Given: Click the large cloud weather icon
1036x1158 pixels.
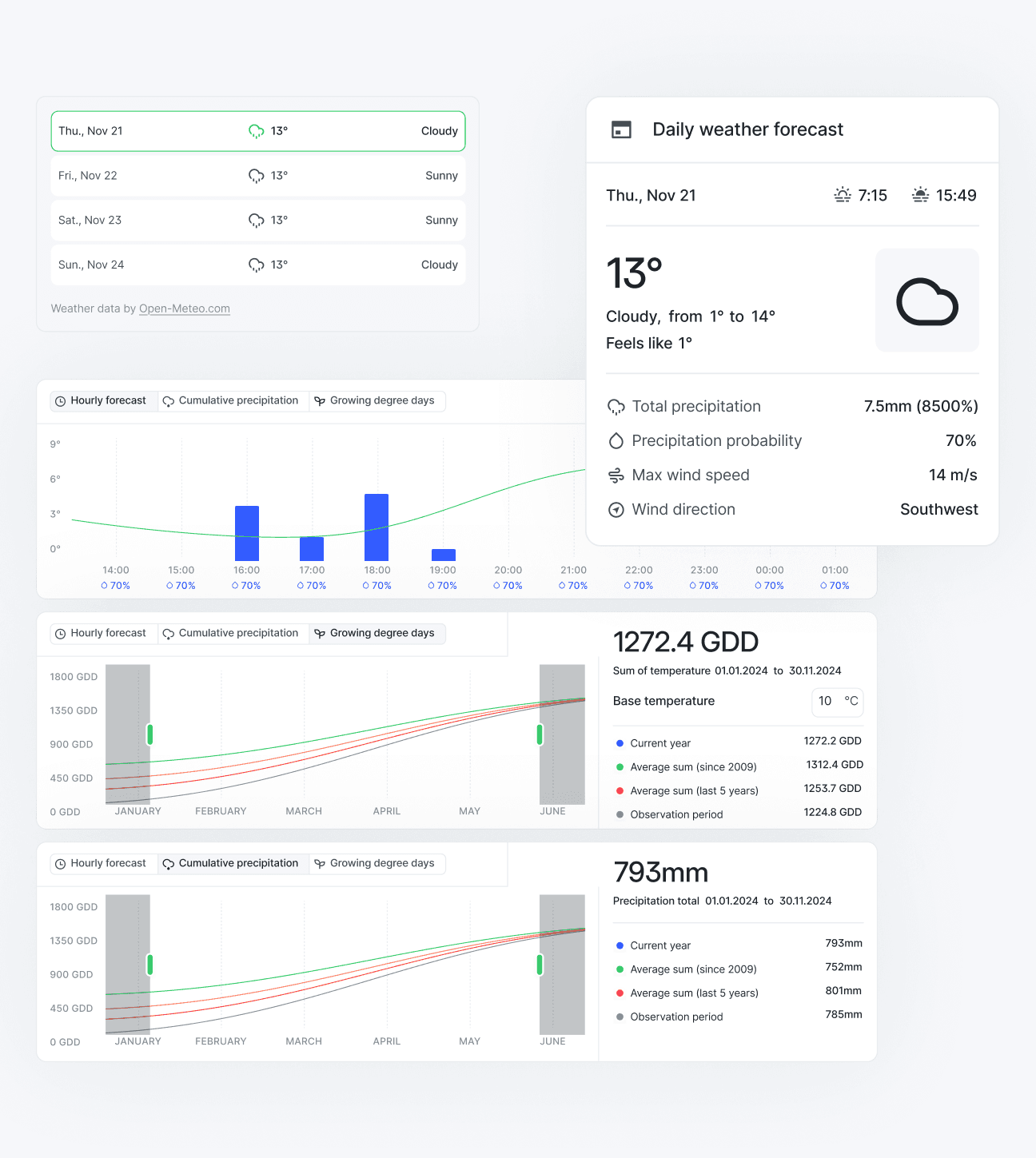Looking at the screenshot, I should 926,300.
